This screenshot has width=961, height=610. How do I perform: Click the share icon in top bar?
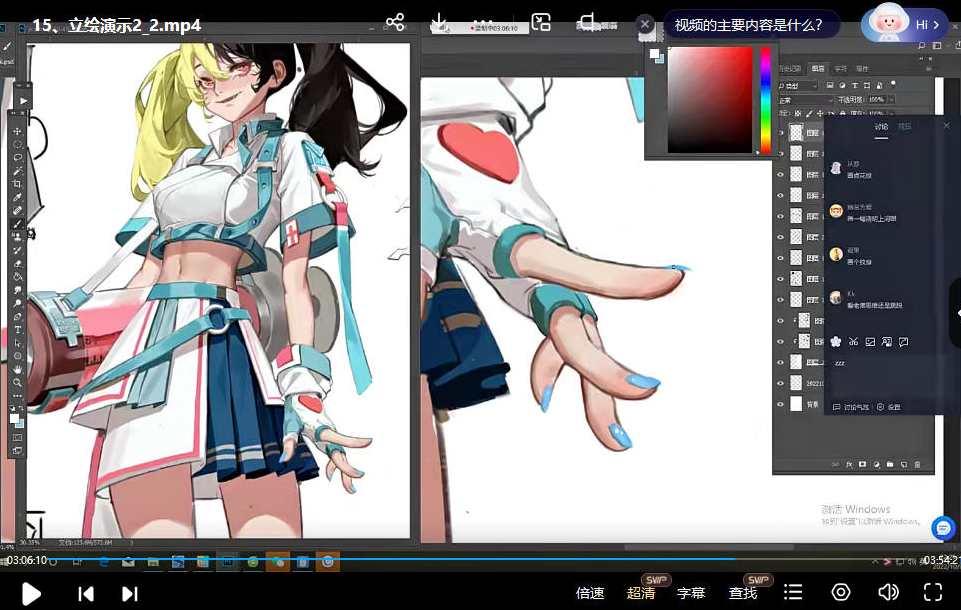coord(395,22)
